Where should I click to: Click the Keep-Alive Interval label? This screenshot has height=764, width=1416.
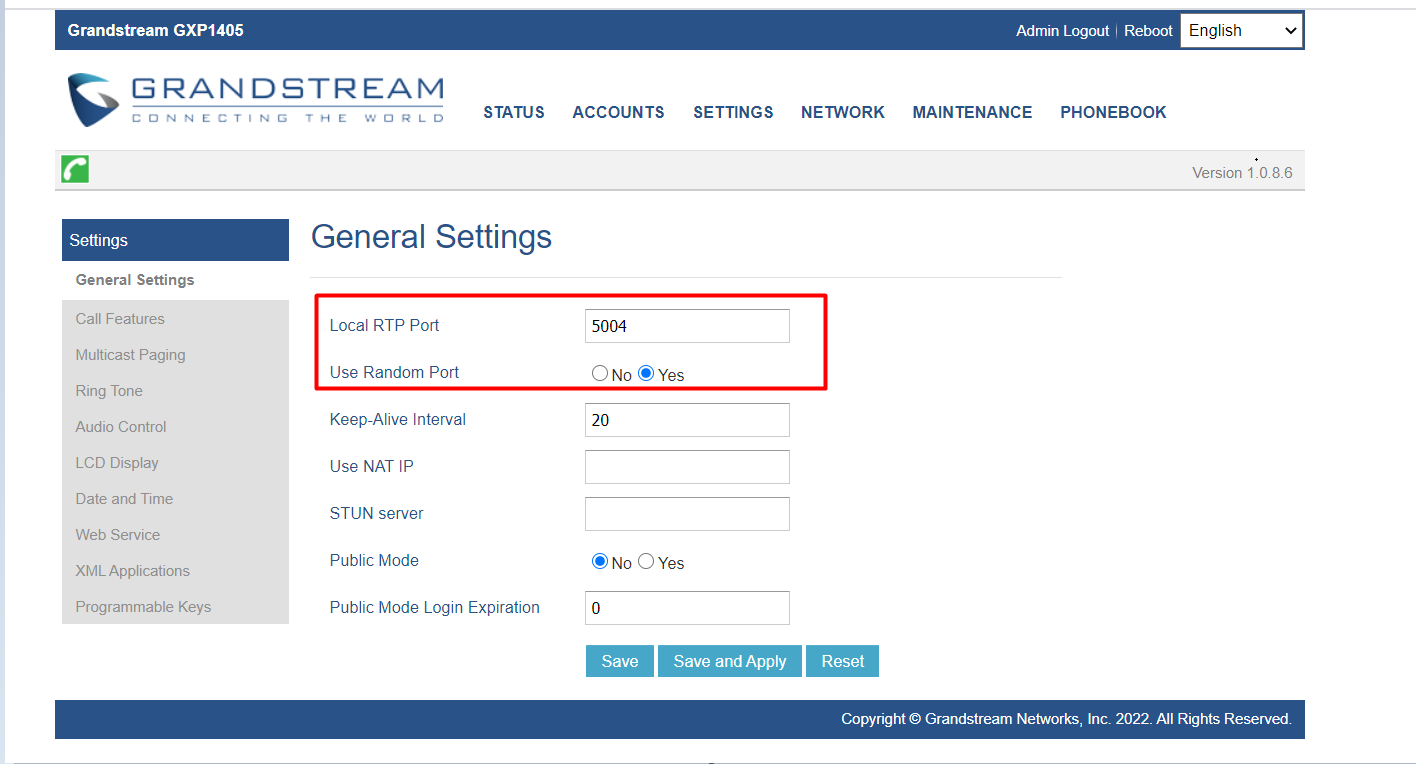(398, 419)
